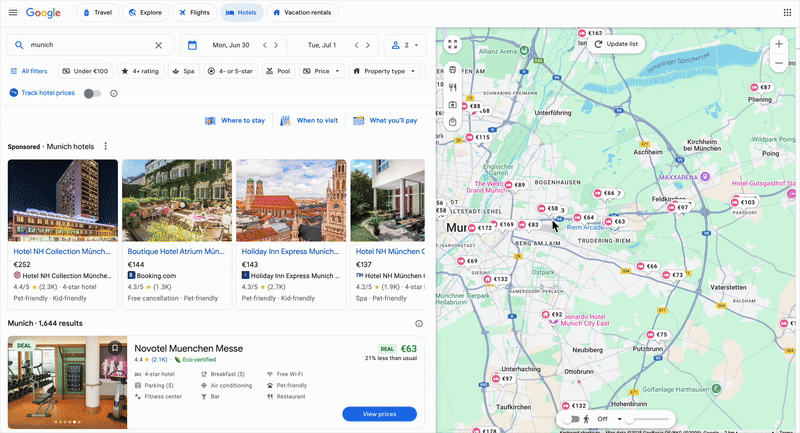Open the Google apps grid
Viewport: 800px width, 433px height.
(786, 13)
